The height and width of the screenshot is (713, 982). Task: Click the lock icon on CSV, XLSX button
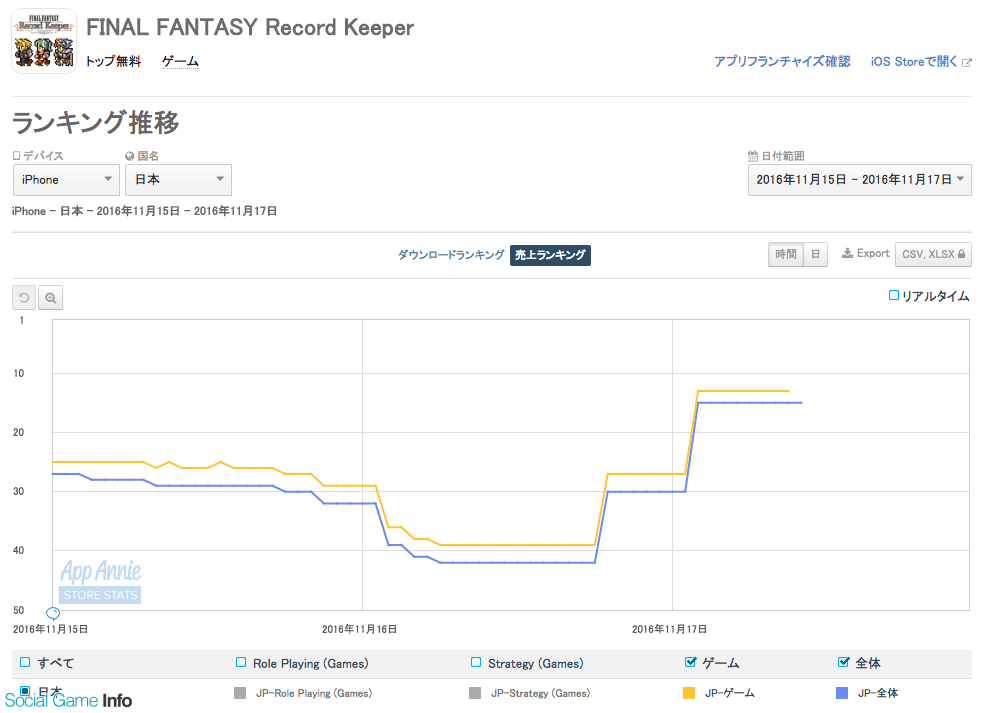tap(961, 254)
